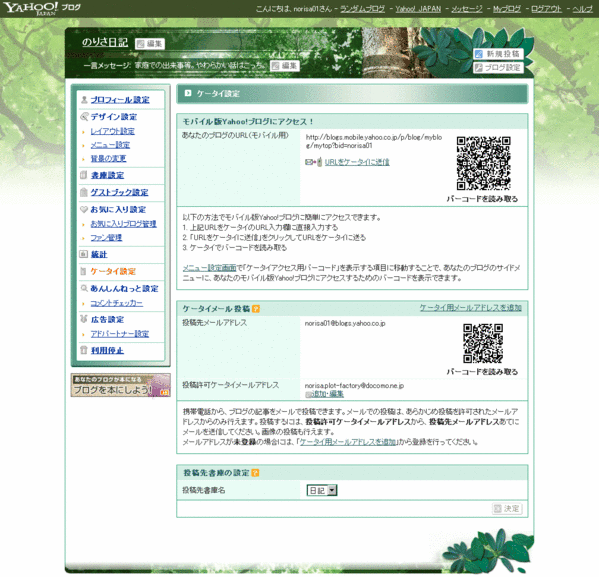Click the ケータイ設定 header arrow icon
Viewport: 599px width, 577px height.
click(188, 93)
